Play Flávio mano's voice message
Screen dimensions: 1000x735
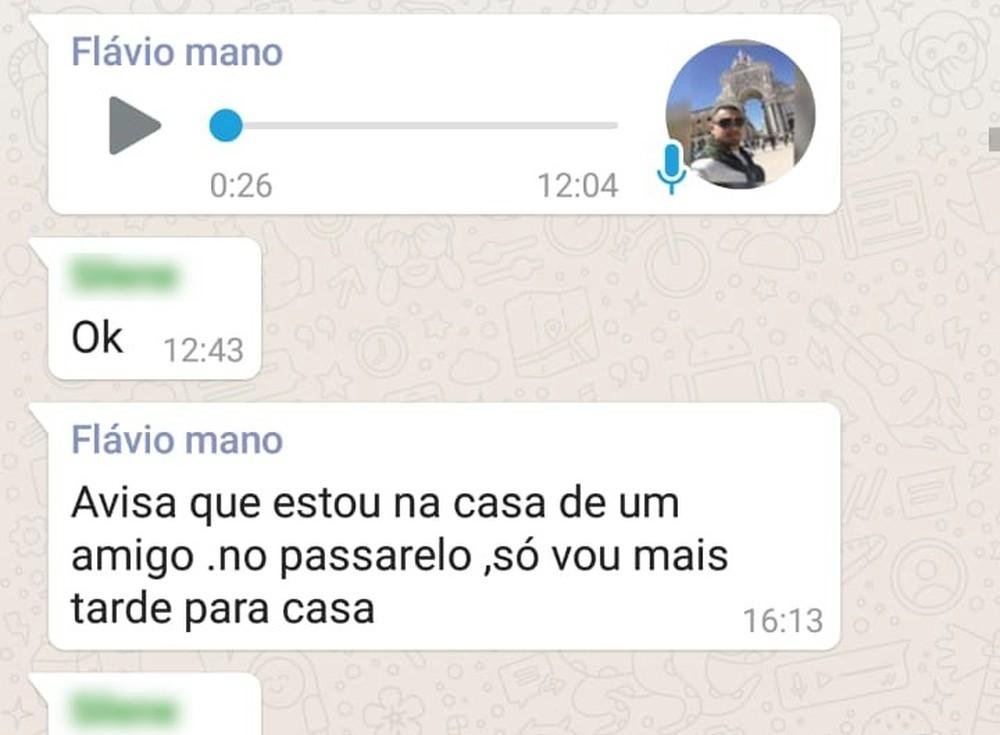pyautogui.click(x=135, y=126)
